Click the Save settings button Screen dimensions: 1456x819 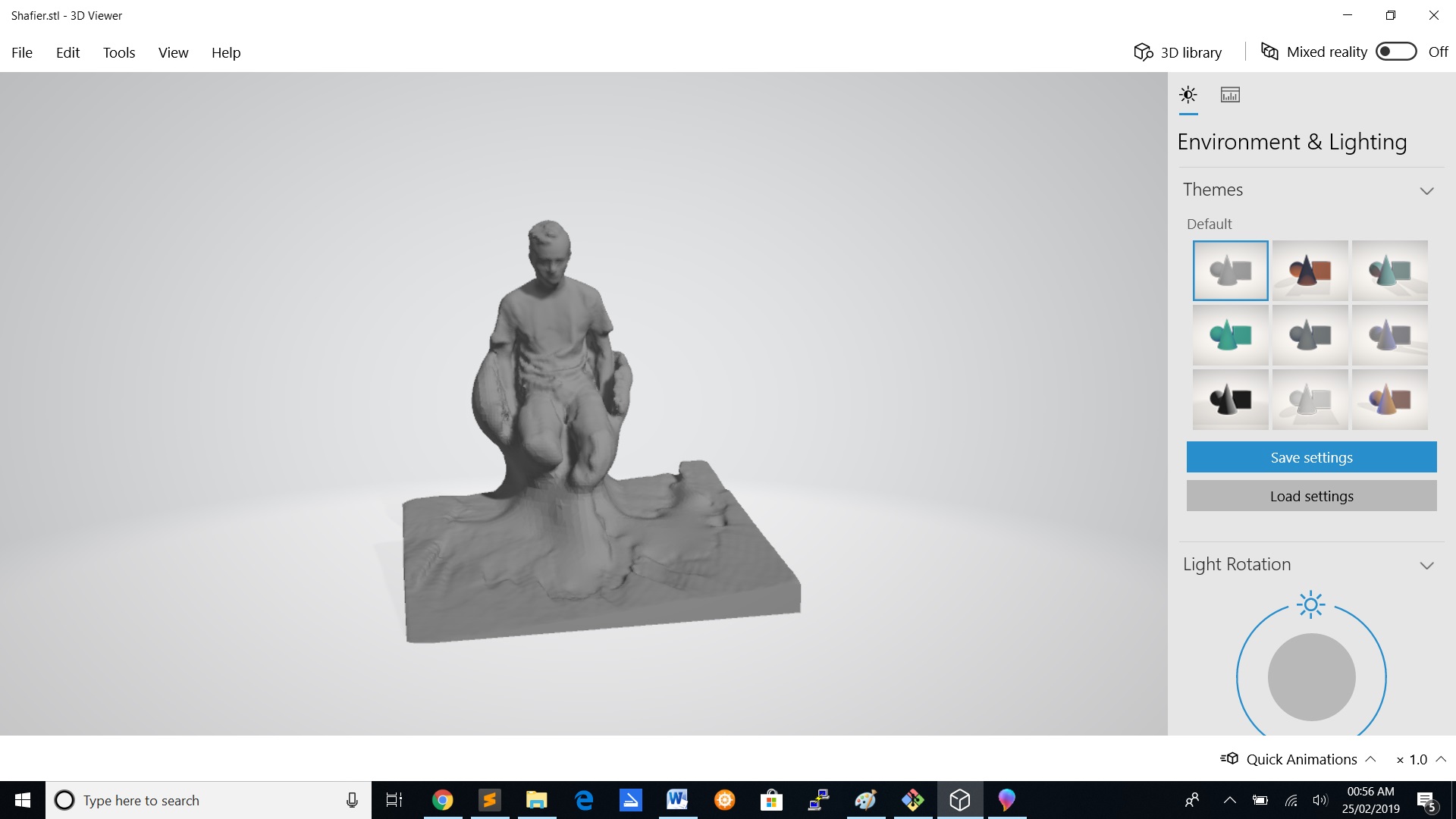pos(1311,457)
